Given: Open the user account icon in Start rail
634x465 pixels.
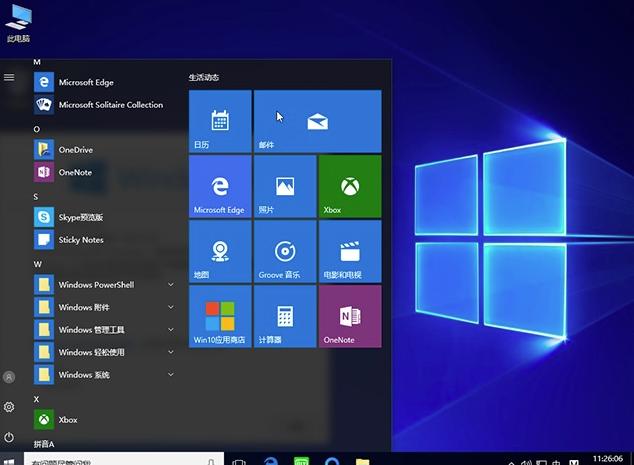Looking at the screenshot, I should (x=9, y=377).
